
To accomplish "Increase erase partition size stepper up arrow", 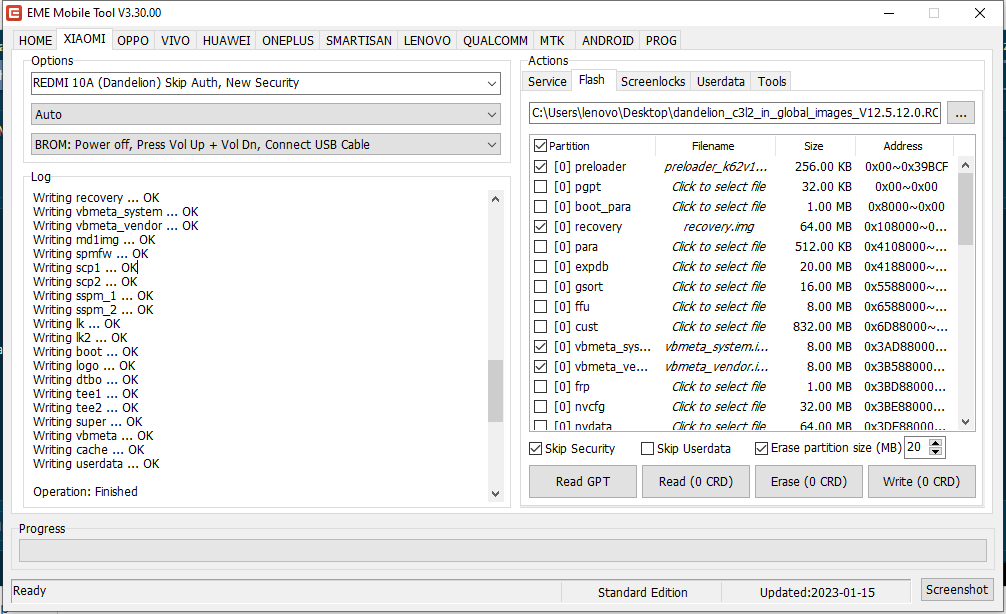I will (x=935, y=443).
